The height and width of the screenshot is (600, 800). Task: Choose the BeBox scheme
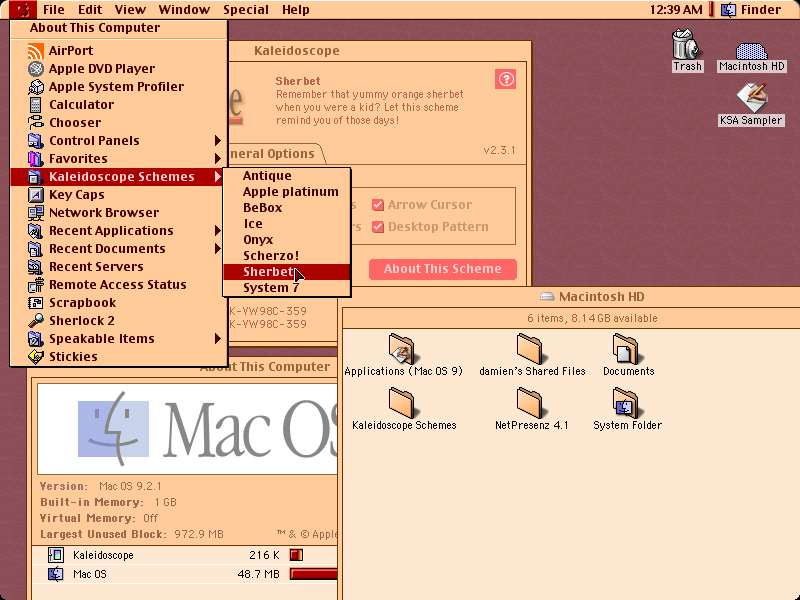click(287, 208)
